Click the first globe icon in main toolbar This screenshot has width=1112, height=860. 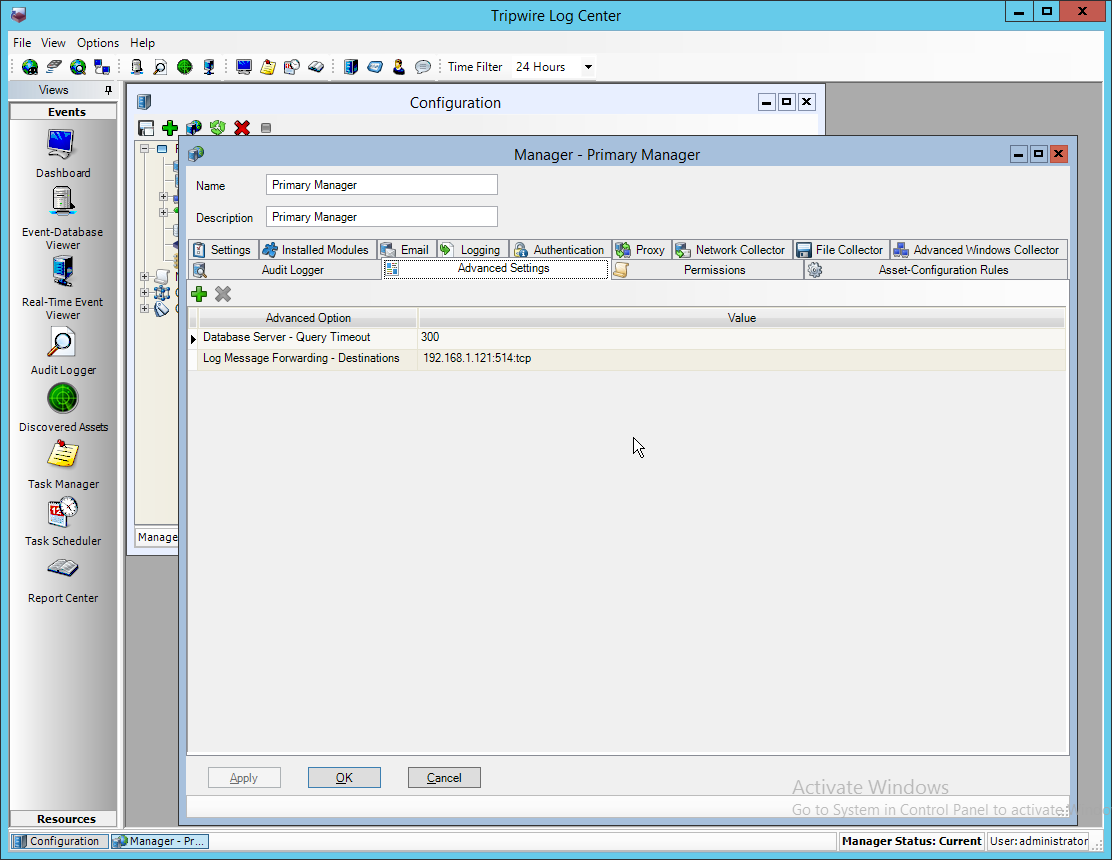30,67
